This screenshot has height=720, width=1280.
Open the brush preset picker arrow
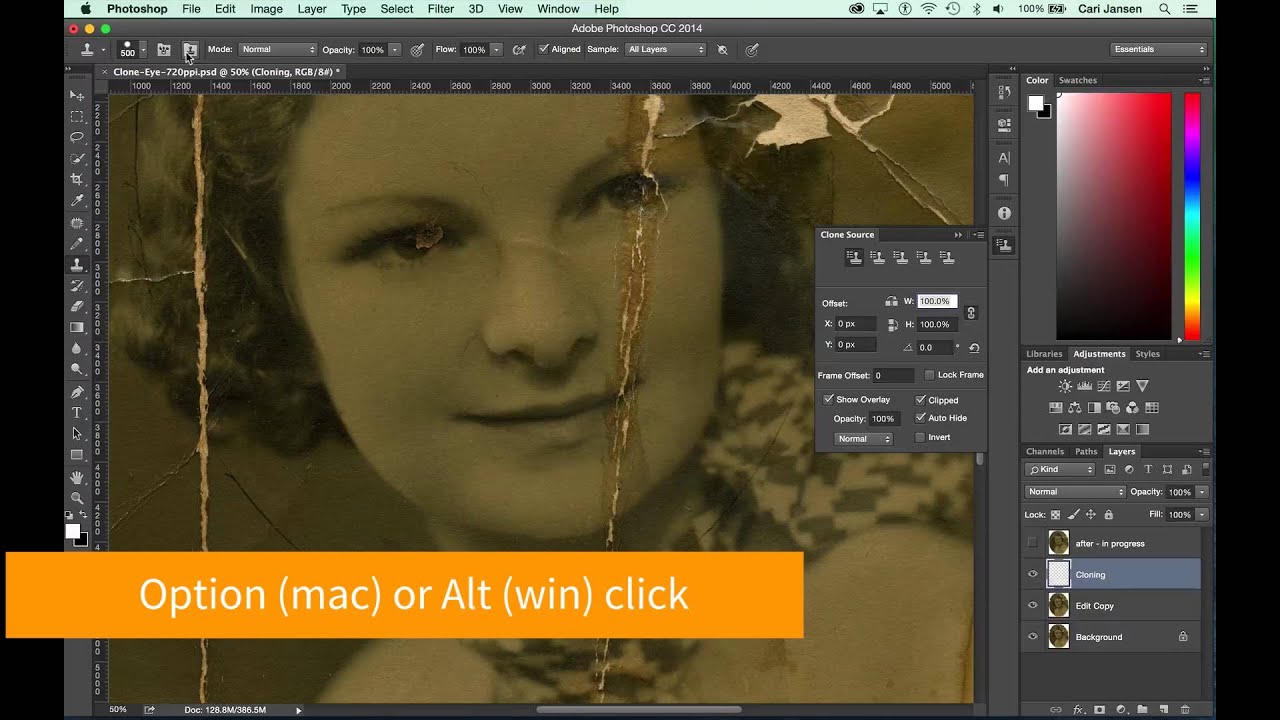point(143,49)
